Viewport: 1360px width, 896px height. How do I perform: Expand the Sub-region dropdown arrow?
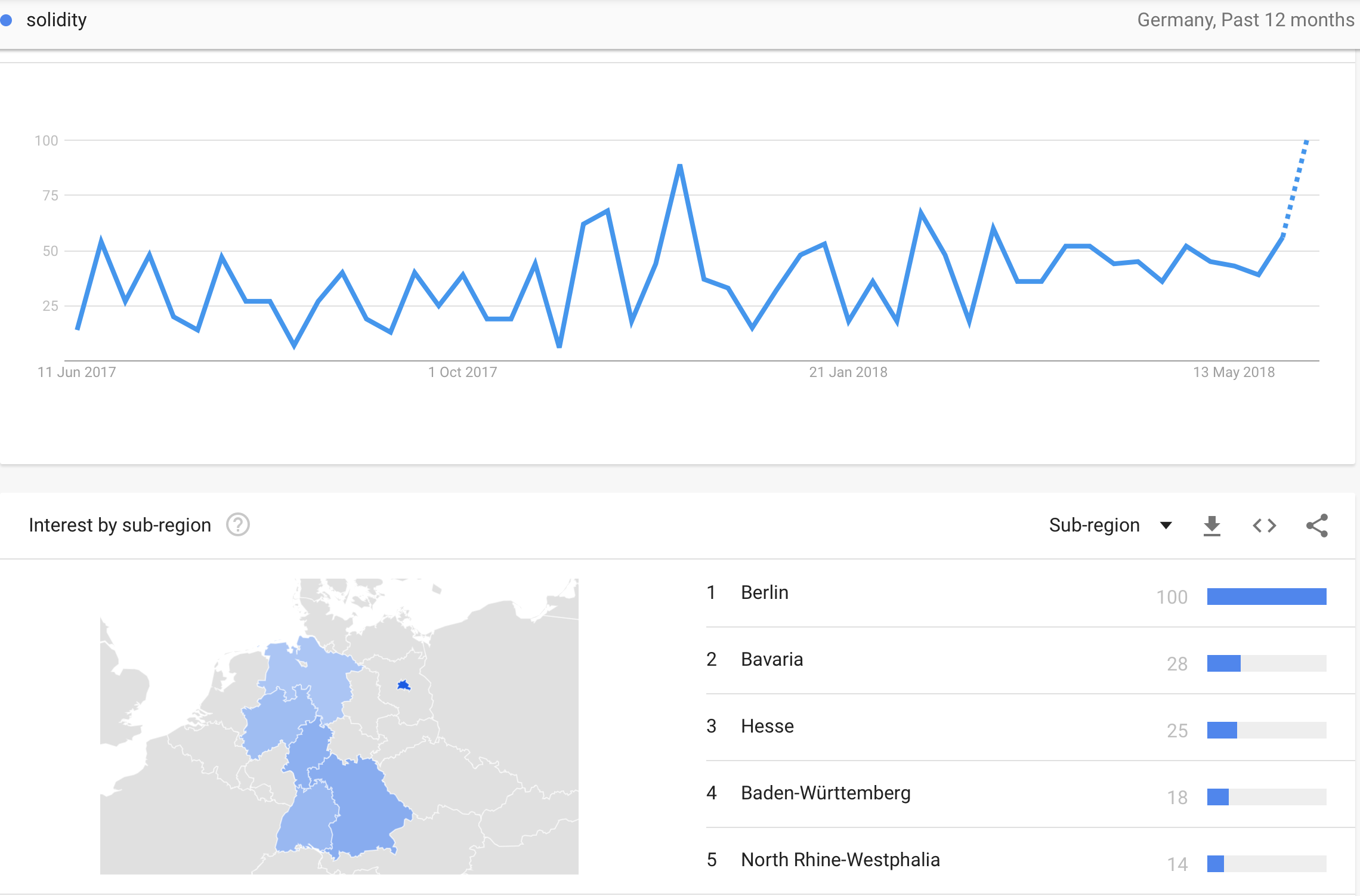click(x=1166, y=526)
